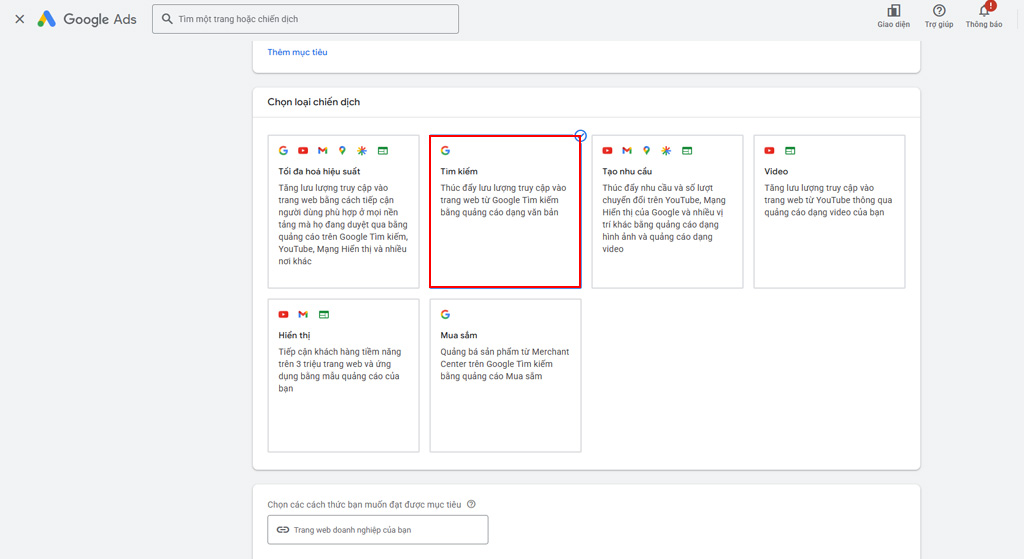Click the 'Hiển thị' title text
The image size is (1024, 559).
point(295,335)
